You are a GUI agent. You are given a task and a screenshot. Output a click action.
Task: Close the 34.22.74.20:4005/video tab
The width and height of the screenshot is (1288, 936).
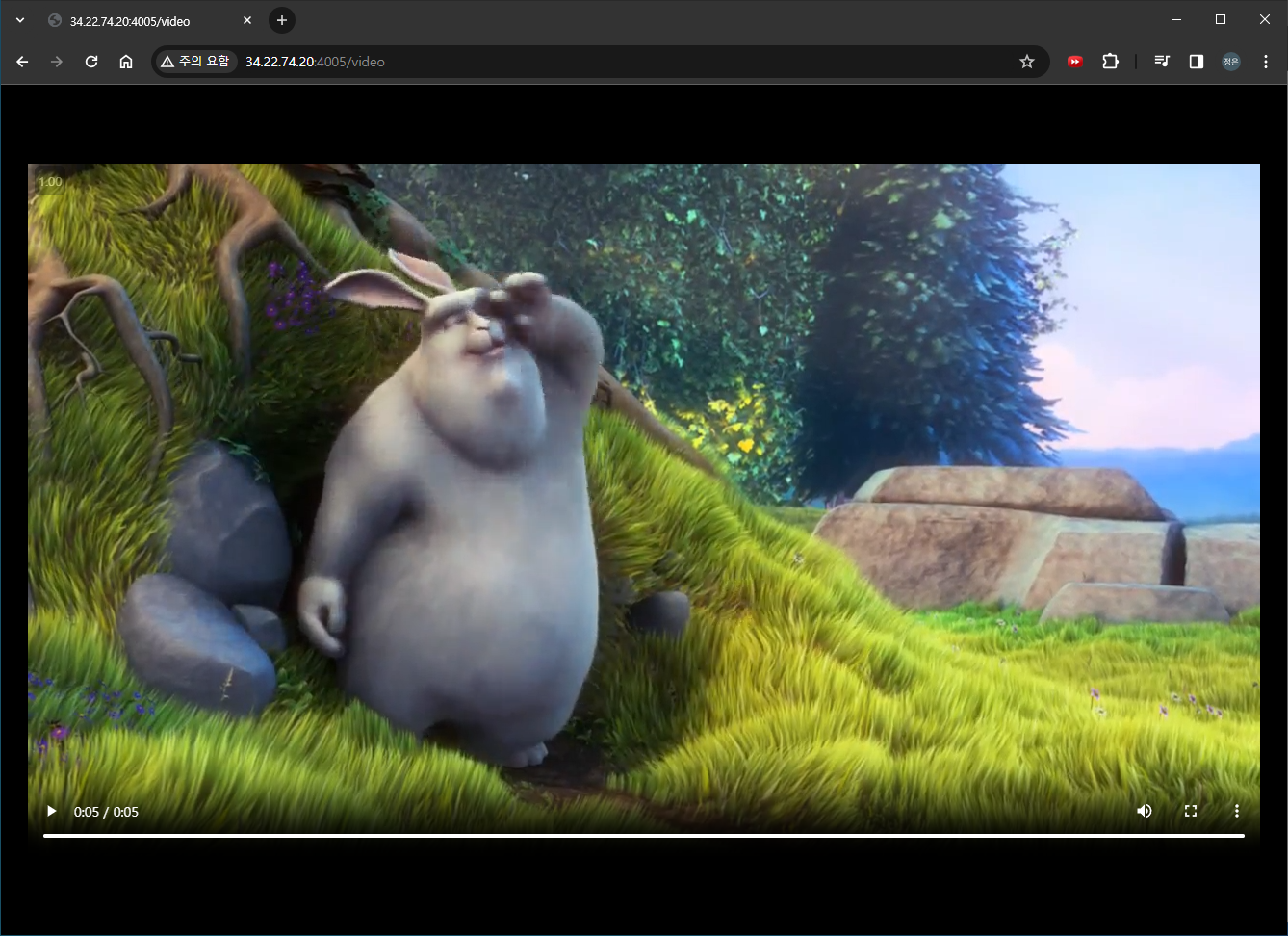pyautogui.click(x=247, y=20)
